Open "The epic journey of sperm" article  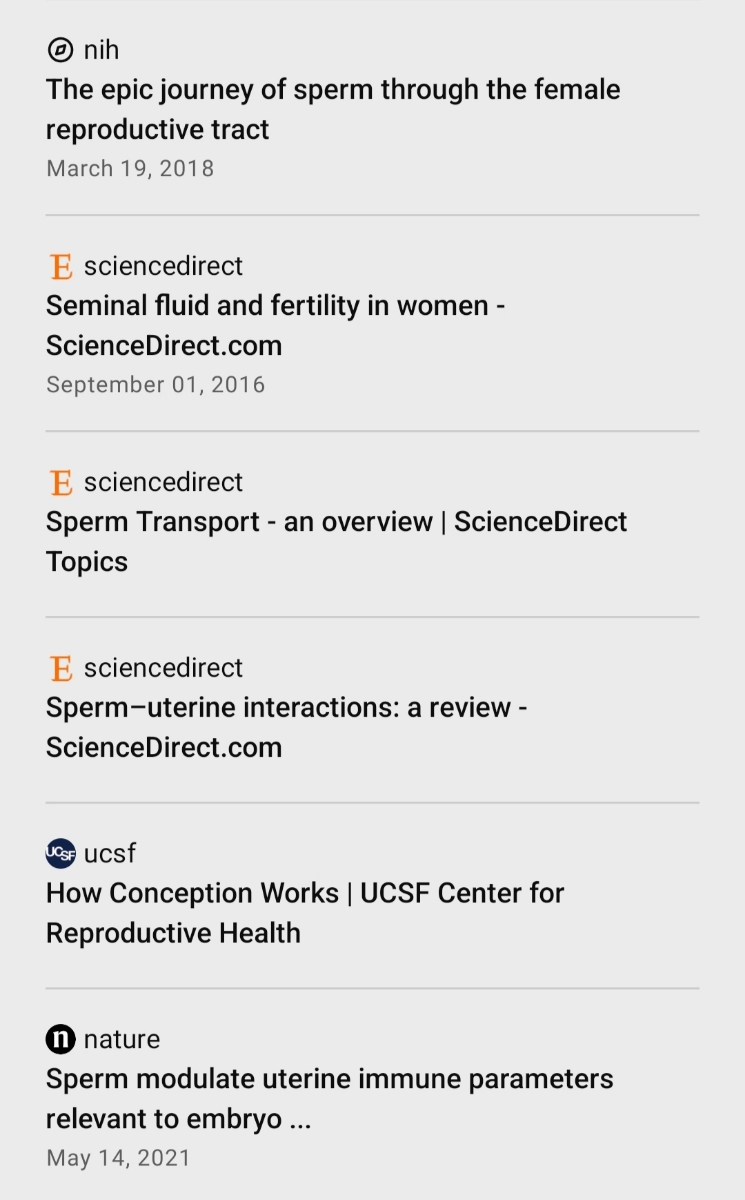click(333, 109)
